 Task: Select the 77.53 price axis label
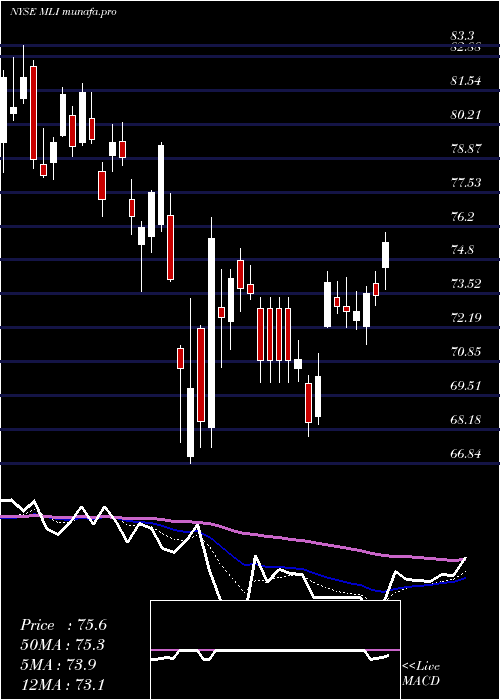(466, 183)
